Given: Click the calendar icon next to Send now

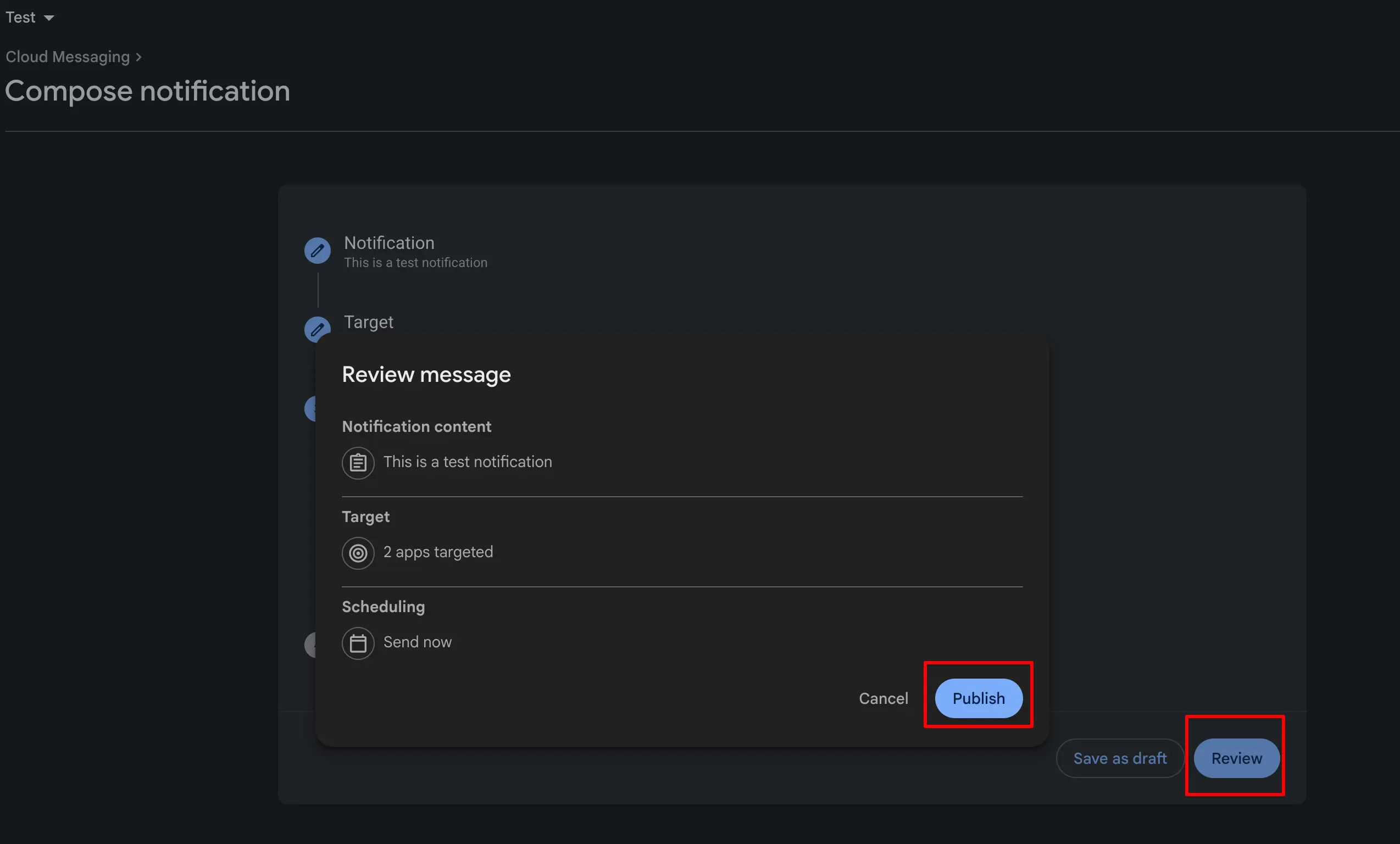Looking at the screenshot, I should pyautogui.click(x=358, y=643).
